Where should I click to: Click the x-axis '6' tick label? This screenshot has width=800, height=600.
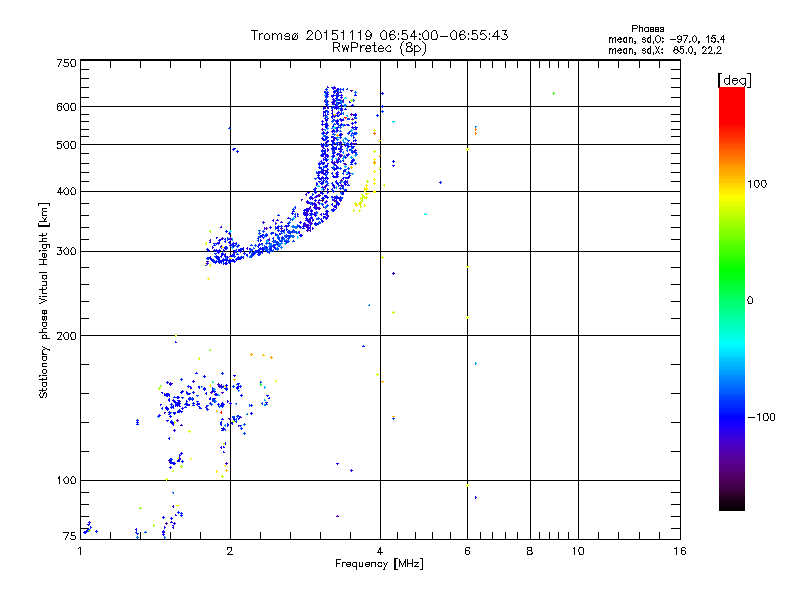point(467,551)
